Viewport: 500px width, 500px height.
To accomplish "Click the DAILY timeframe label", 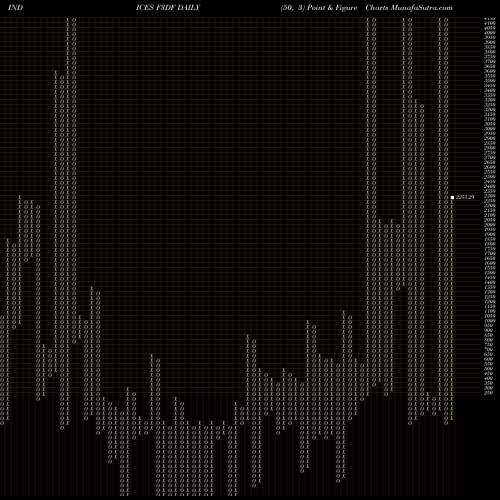I will [x=189, y=7].
